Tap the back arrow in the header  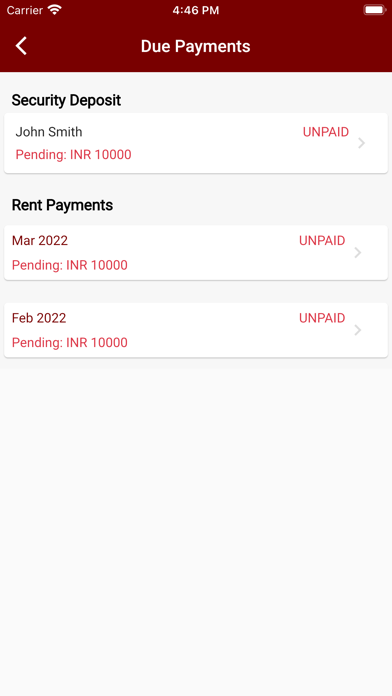21,46
